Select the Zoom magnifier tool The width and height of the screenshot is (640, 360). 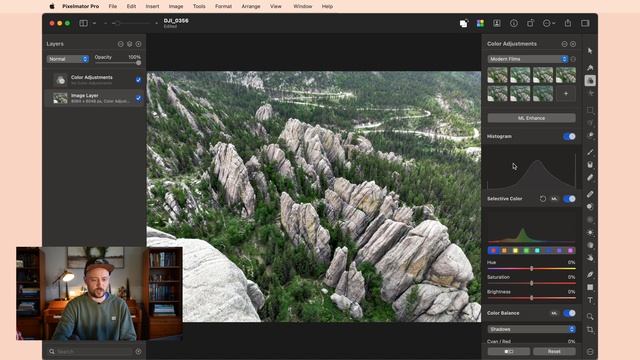590,316
